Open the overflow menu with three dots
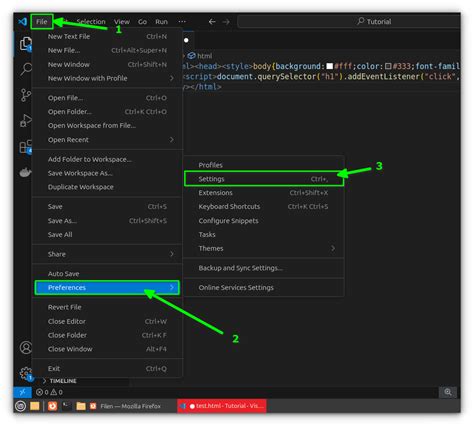The image size is (474, 427). click(182, 22)
